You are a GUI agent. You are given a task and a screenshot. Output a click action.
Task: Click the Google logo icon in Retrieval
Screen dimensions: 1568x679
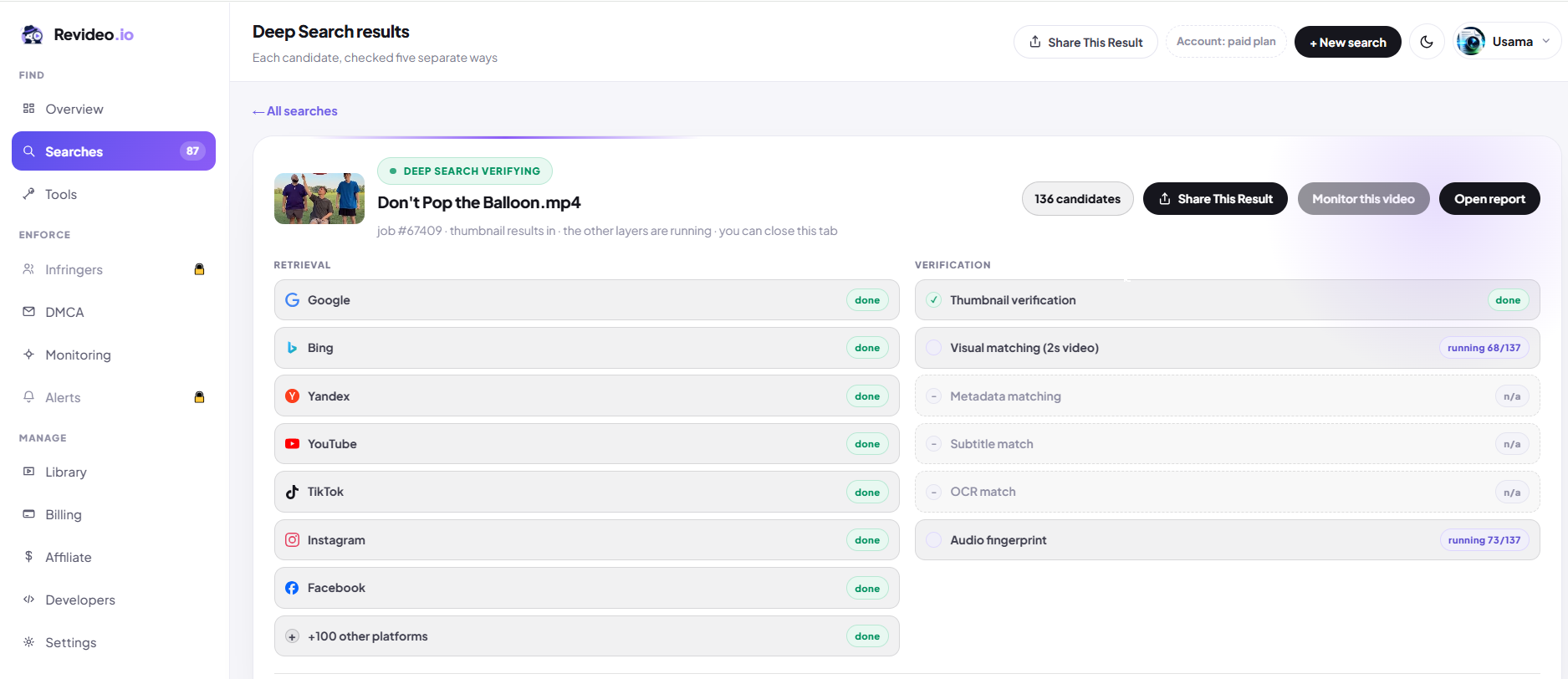point(292,300)
